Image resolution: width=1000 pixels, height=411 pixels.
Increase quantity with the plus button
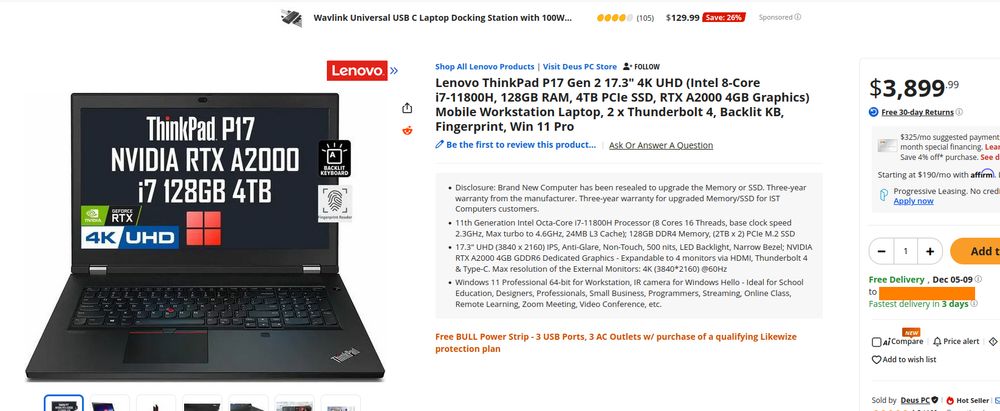point(930,251)
